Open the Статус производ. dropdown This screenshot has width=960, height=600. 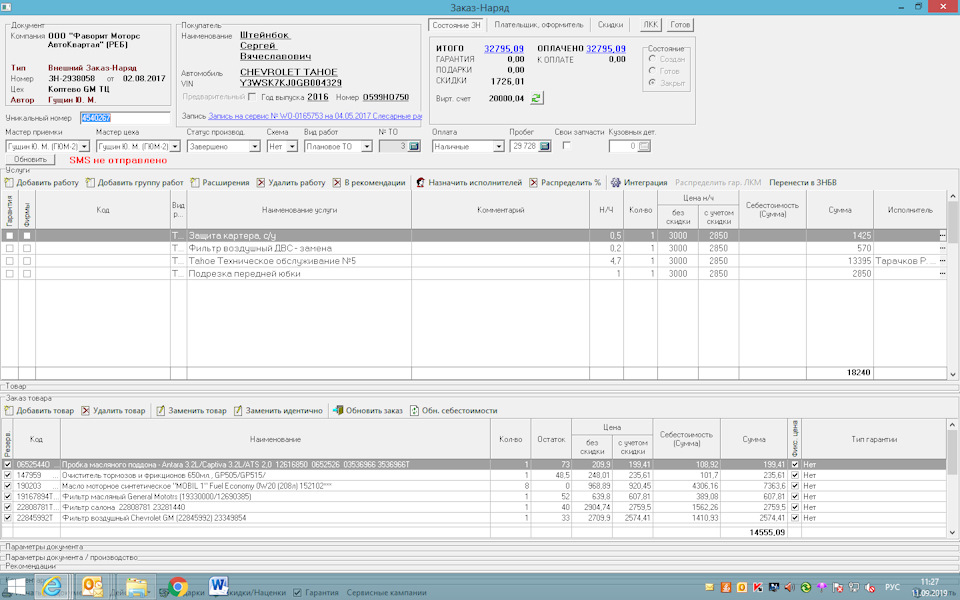[x=255, y=146]
